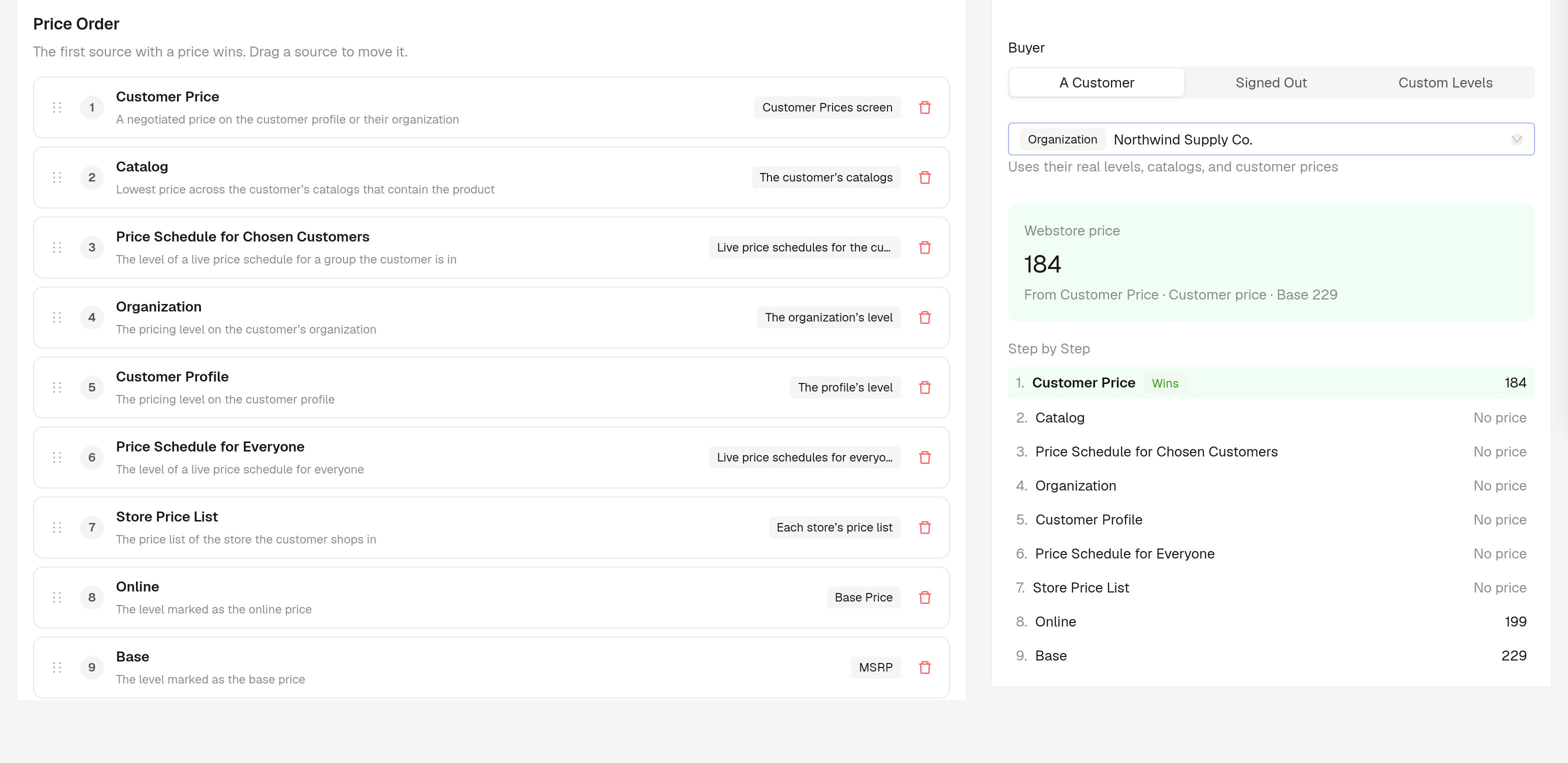Click drag handle for Base source
Image resolution: width=1568 pixels, height=763 pixels.
(x=56, y=667)
